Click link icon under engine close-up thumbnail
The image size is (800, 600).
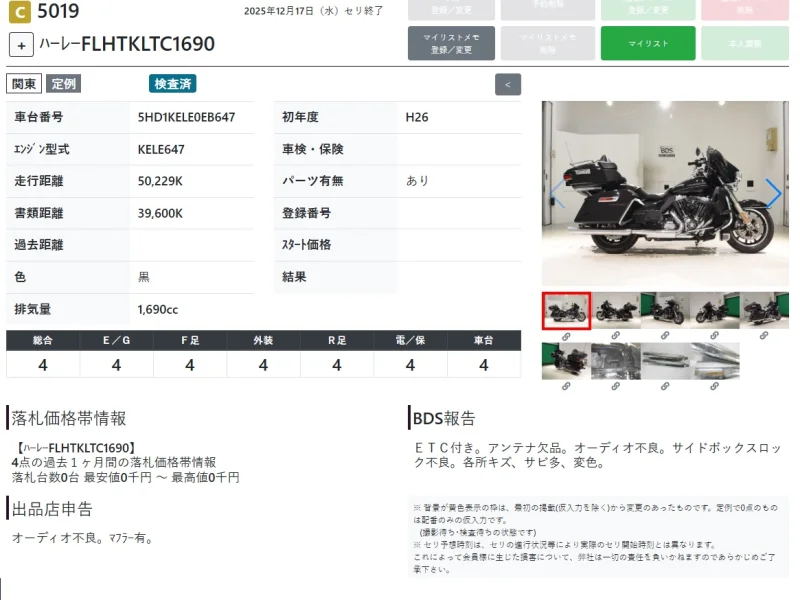tap(615, 386)
